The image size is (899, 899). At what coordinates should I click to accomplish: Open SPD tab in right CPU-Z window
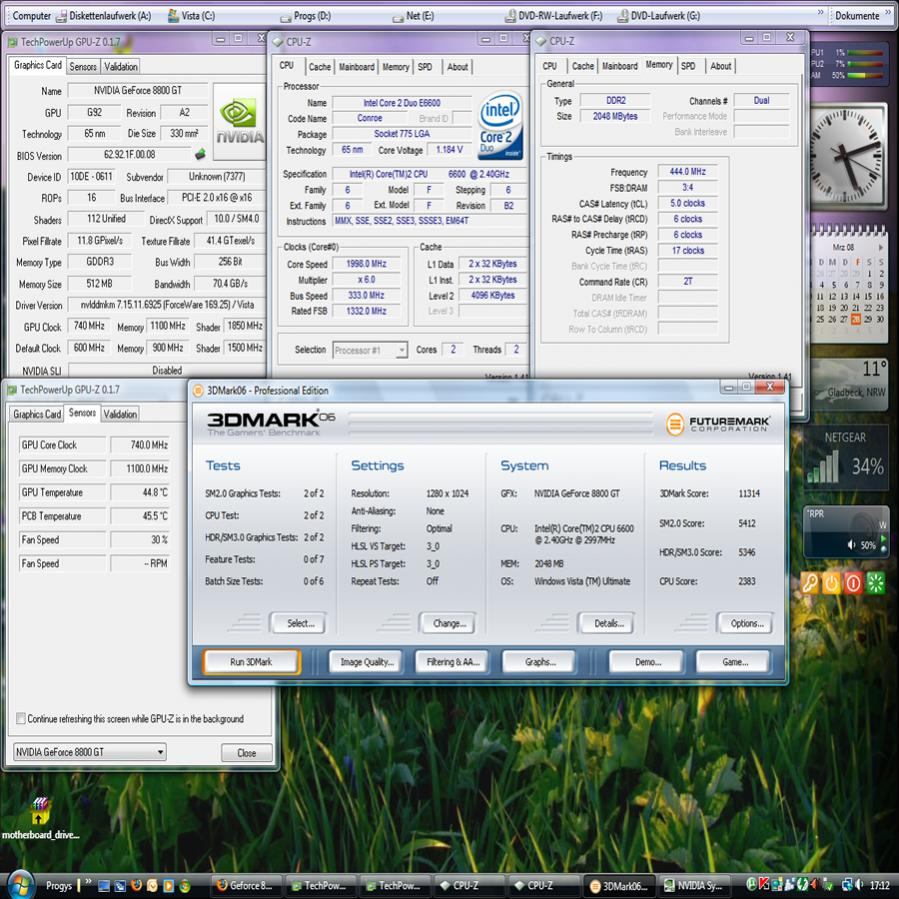point(688,66)
